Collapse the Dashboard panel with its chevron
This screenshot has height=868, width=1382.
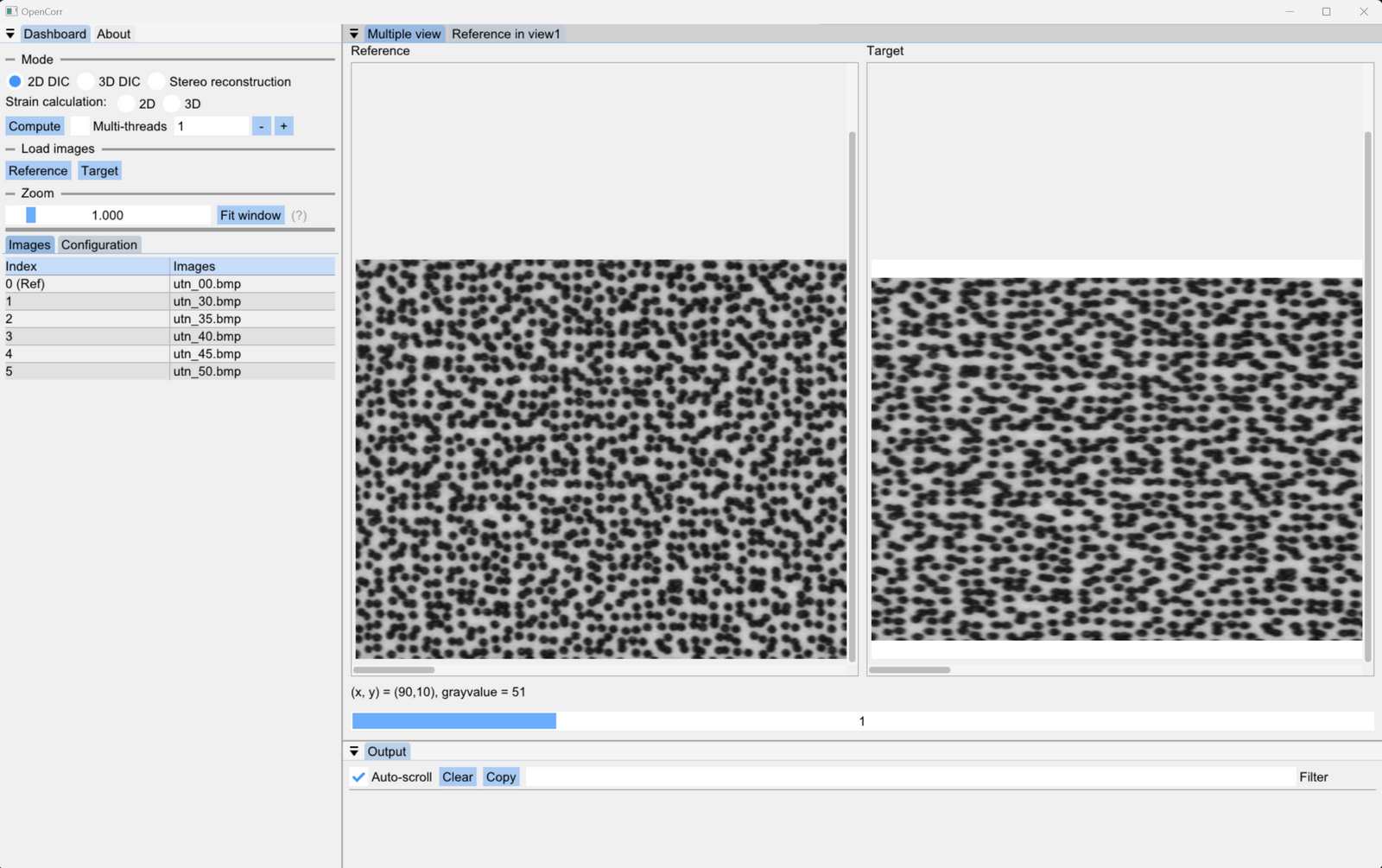(10, 34)
